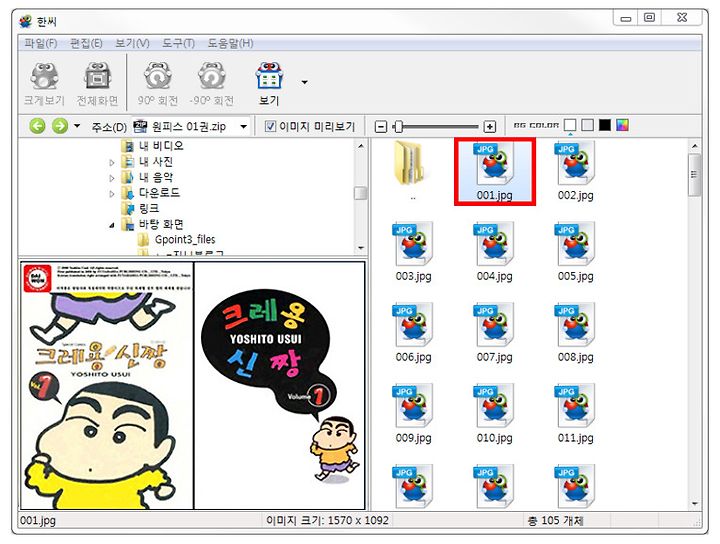The image size is (720, 544).
Task: Select the 001.jpg file icon
Action: click(494, 163)
